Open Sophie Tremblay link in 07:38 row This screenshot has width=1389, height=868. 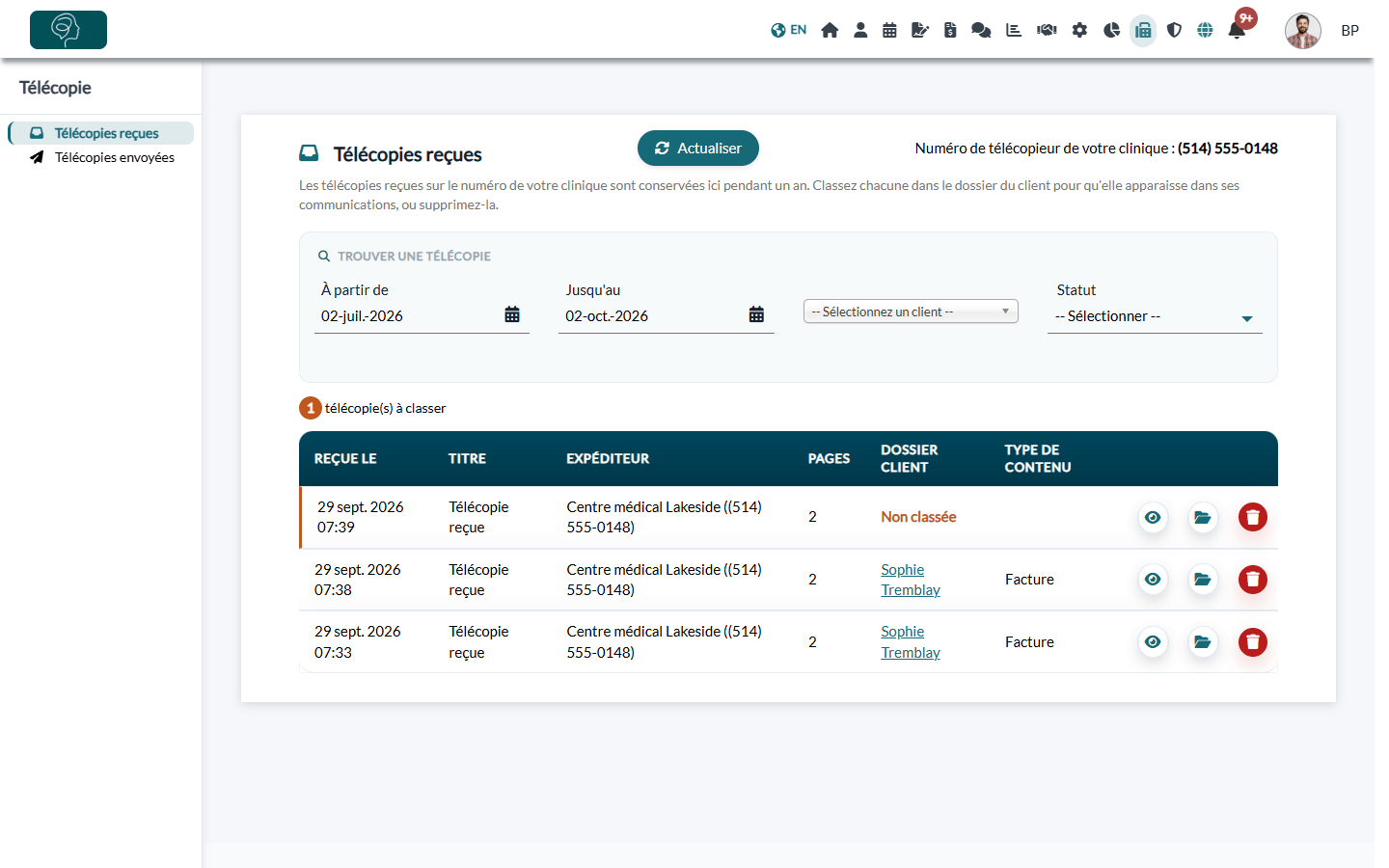pos(911,580)
